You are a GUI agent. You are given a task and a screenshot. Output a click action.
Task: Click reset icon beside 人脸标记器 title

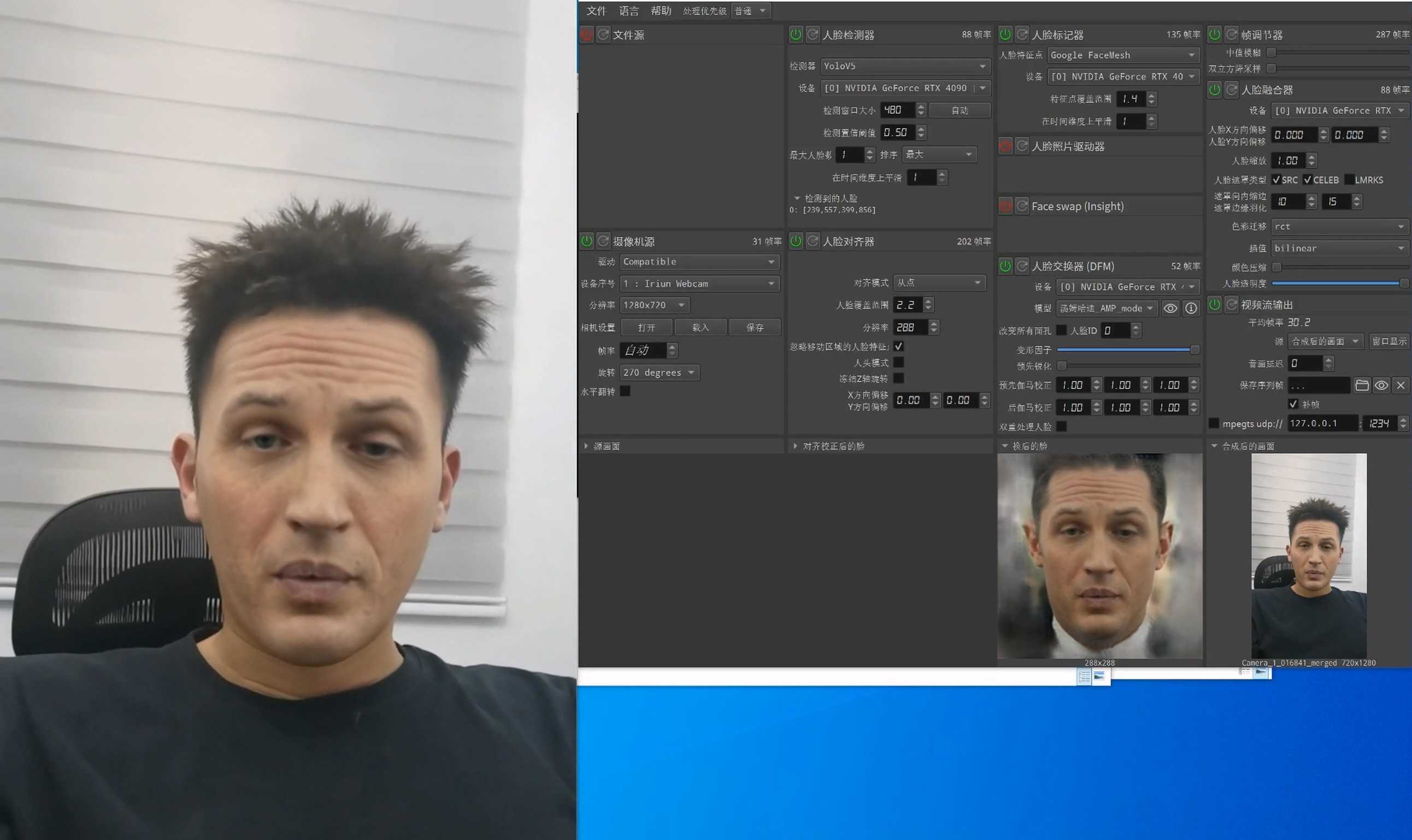click(1022, 34)
